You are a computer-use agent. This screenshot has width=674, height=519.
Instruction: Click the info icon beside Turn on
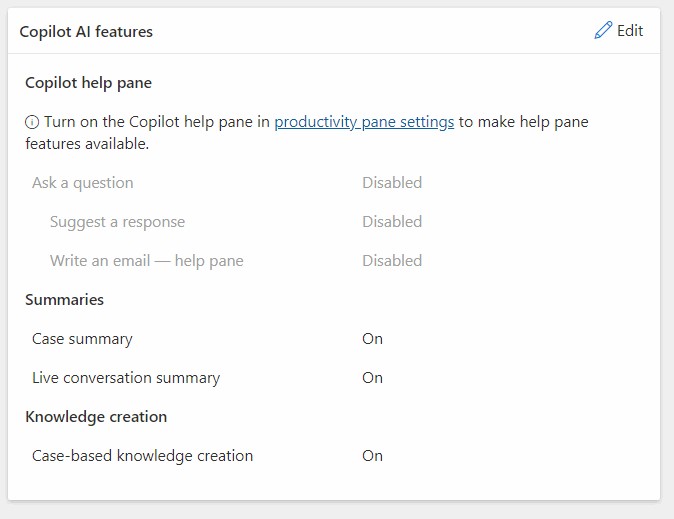[x=32, y=122]
